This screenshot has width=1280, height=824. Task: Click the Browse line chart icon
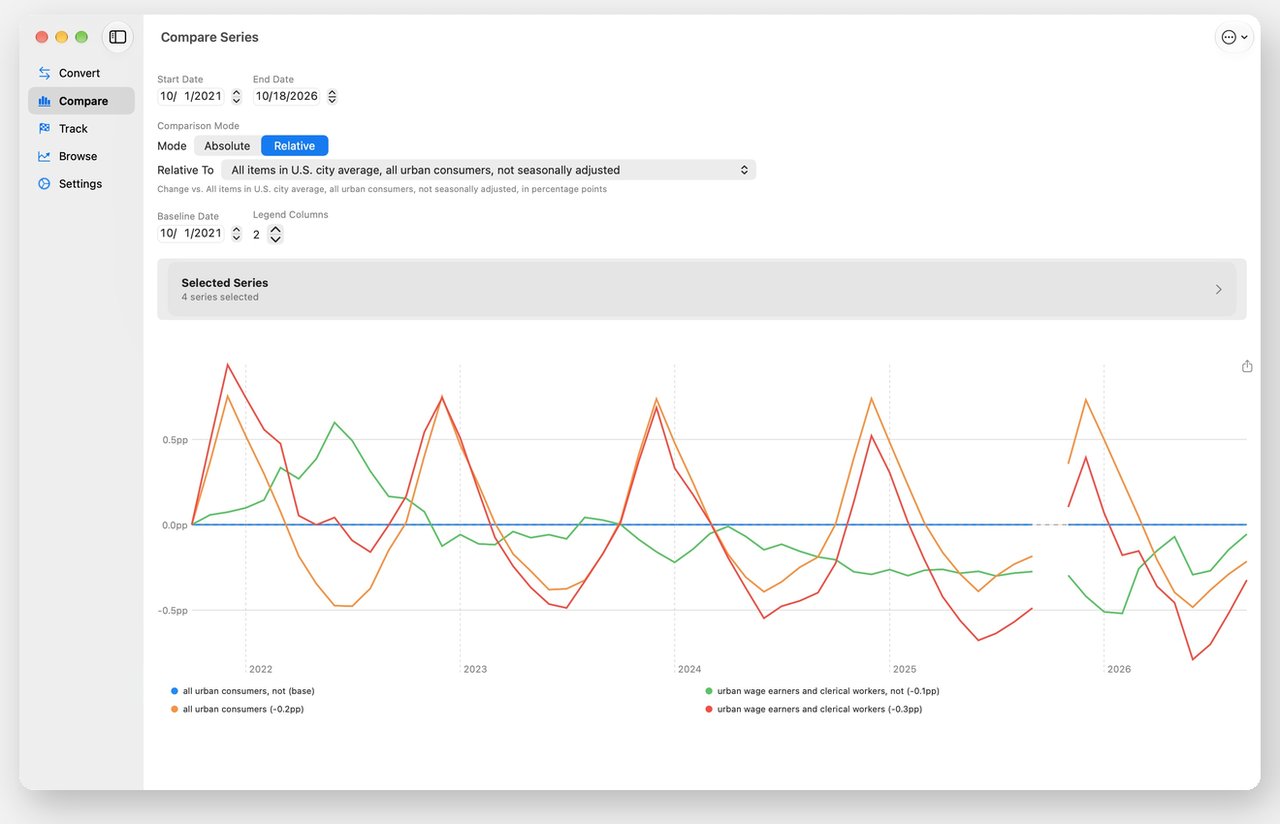[x=44, y=156]
